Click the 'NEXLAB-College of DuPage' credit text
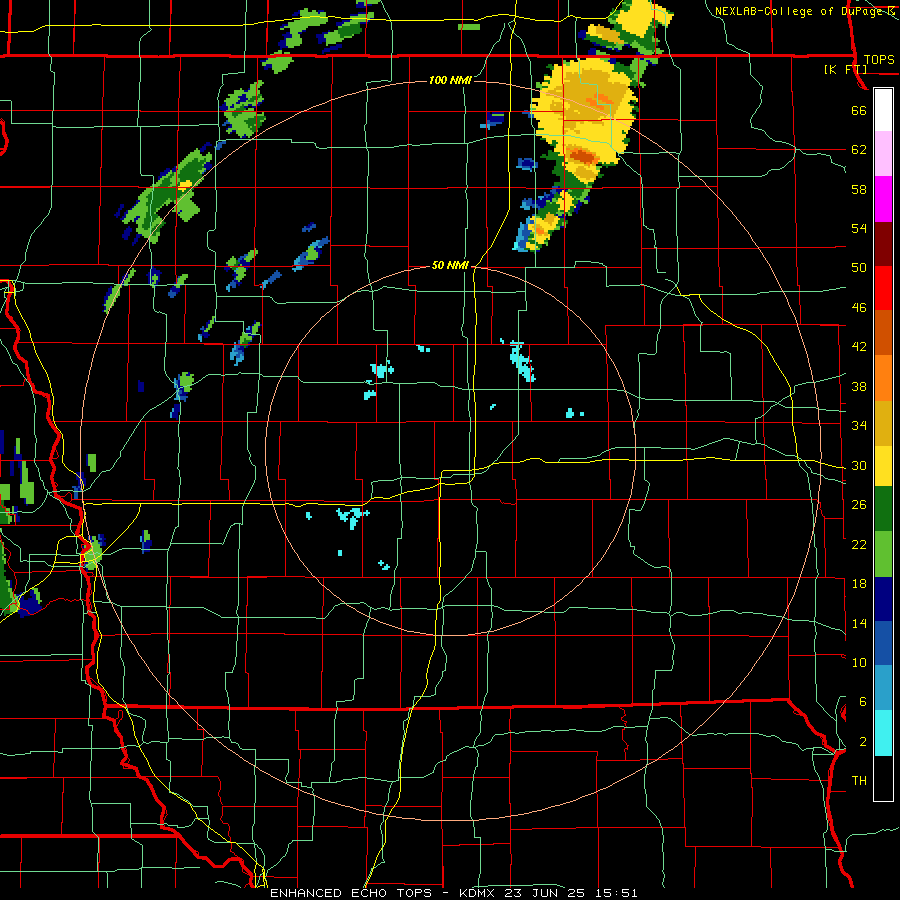The height and width of the screenshot is (900, 900). tap(799, 10)
